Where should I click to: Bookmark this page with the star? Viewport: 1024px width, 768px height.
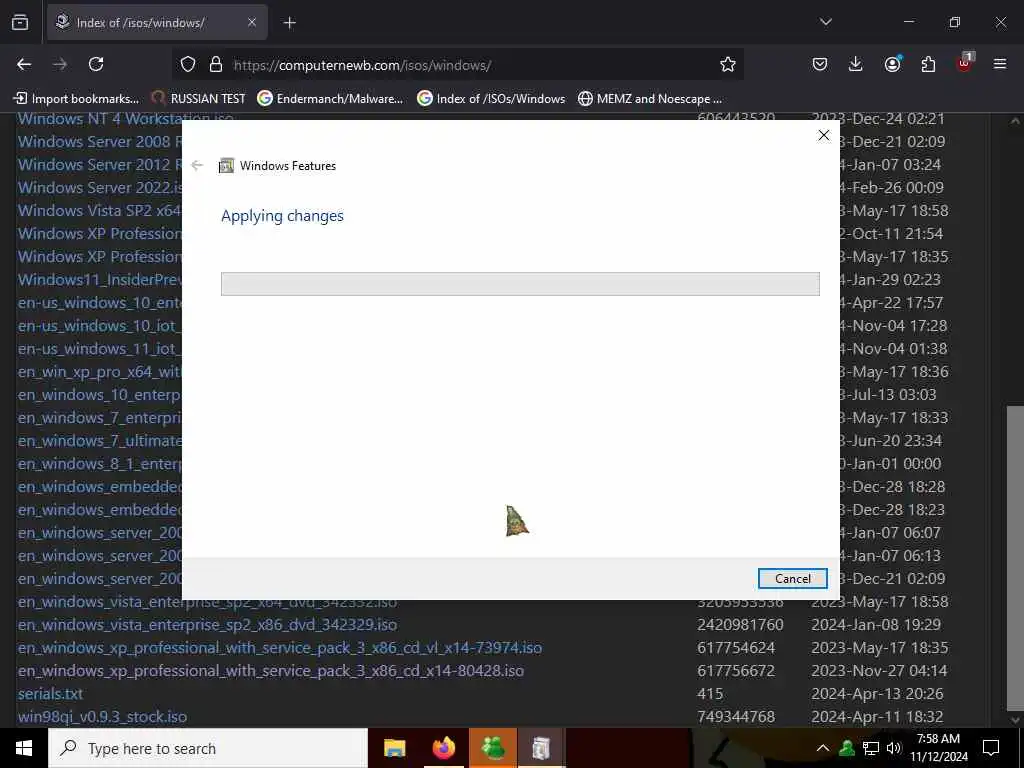[x=728, y=64]
